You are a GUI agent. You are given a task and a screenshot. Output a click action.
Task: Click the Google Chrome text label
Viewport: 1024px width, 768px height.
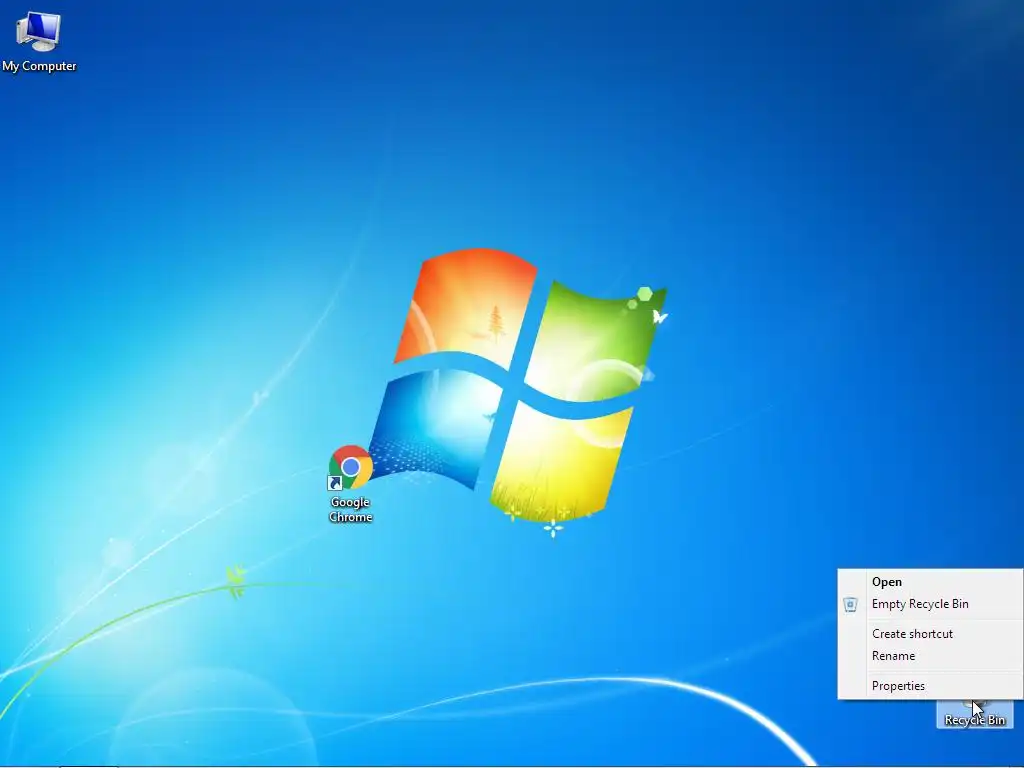(x=351, y=509)
